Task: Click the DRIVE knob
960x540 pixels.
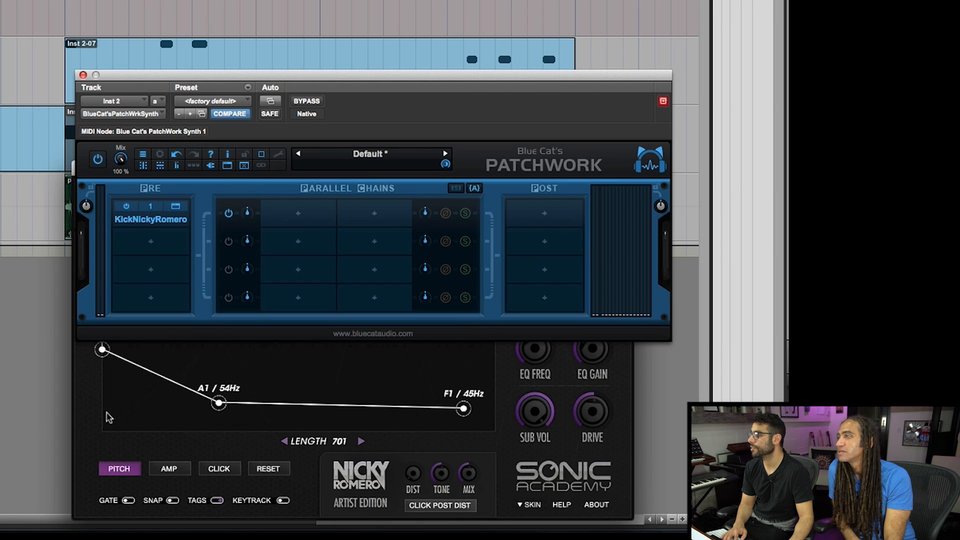Action: tap(592, 411)
